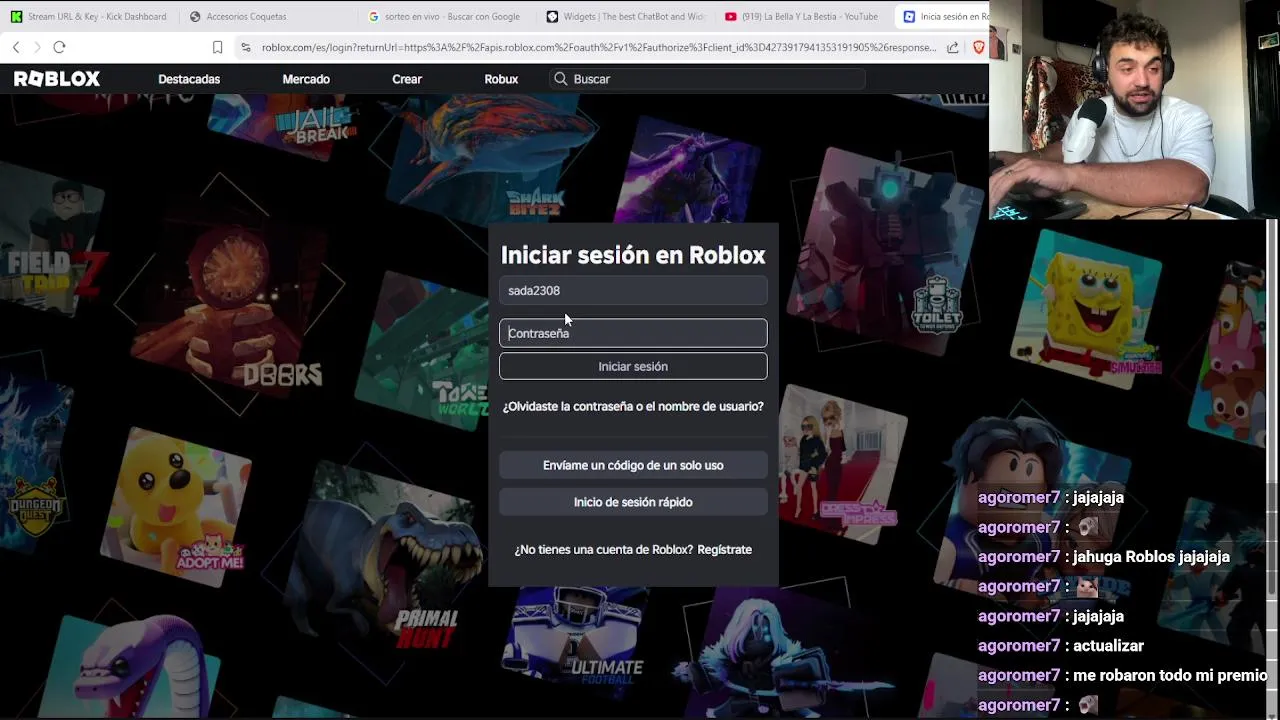
Task: Click chat message 'actualizar'
Action: (x=1108, y=646)
